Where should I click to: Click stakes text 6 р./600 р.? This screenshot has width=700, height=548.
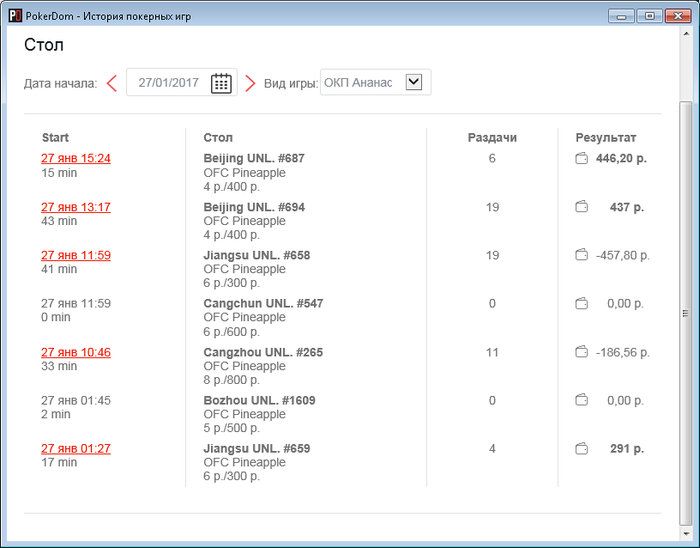click(x=231, y=332)
